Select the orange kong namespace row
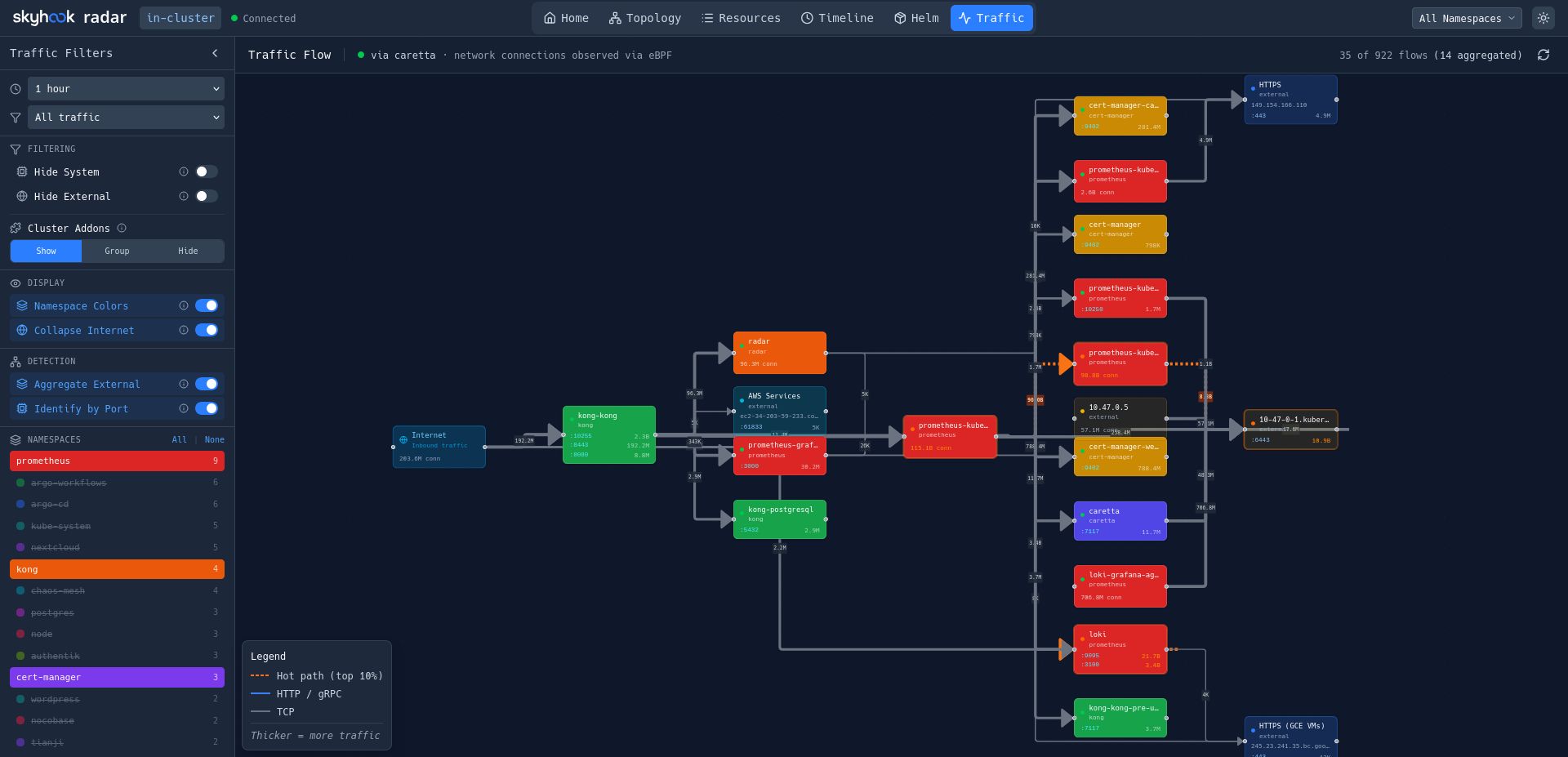This screenshot has width=1568, height=757. click(117, 569)
